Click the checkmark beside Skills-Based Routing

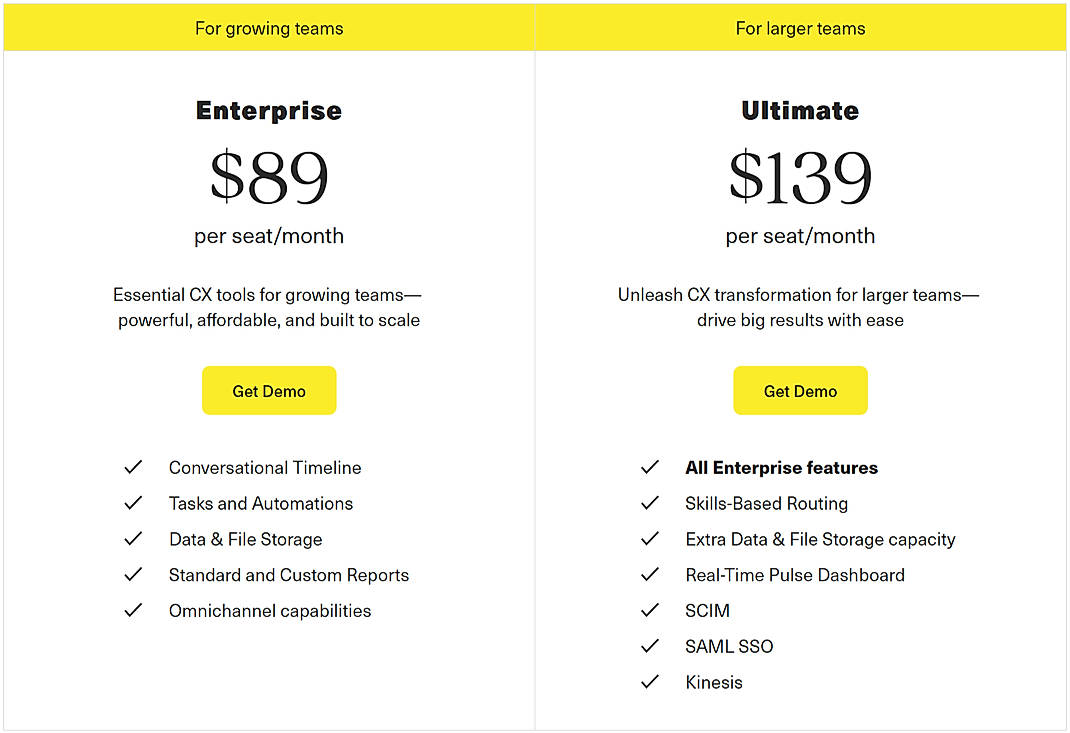pos(650,503)
